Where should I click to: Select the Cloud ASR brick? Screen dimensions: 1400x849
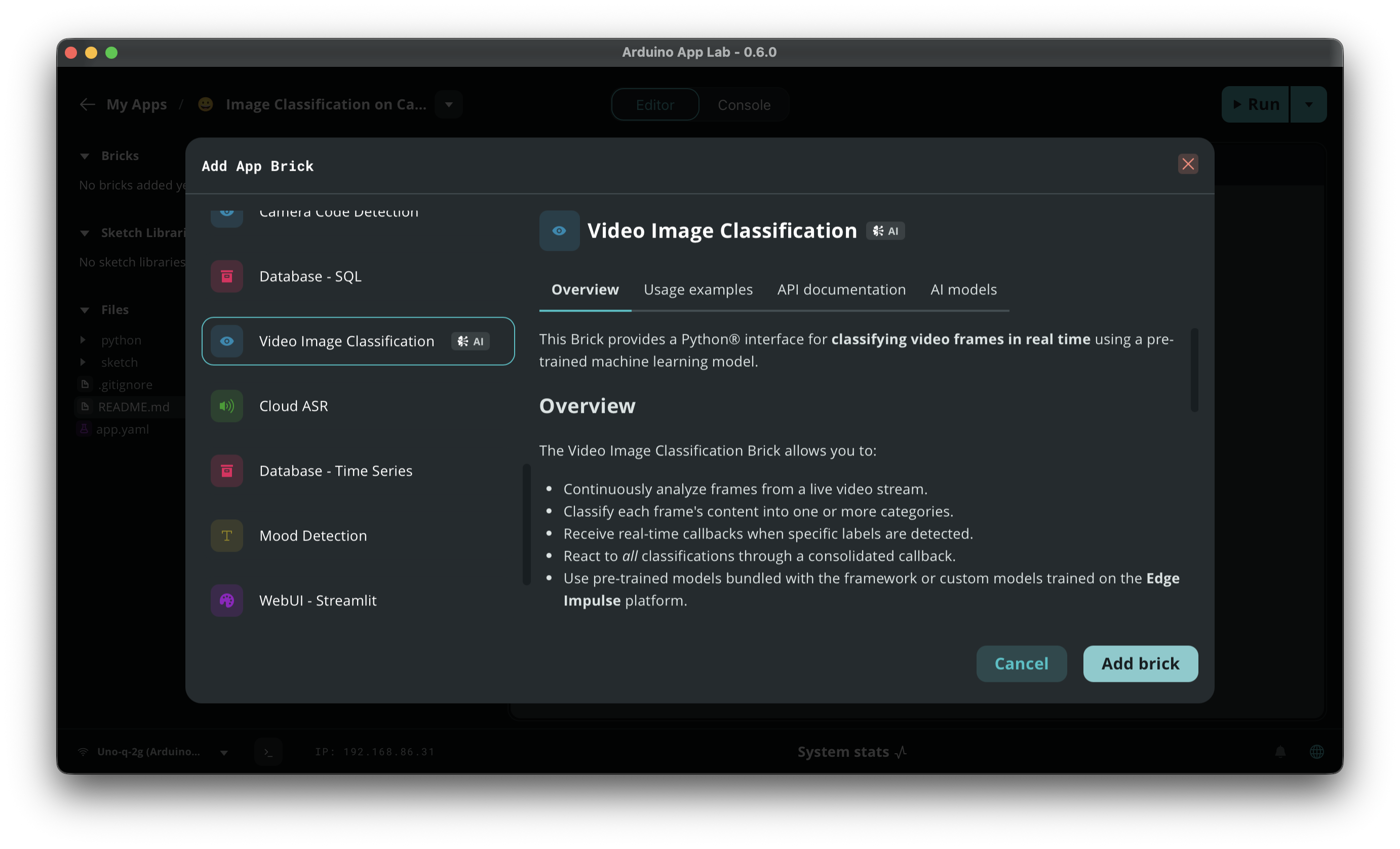358,406
